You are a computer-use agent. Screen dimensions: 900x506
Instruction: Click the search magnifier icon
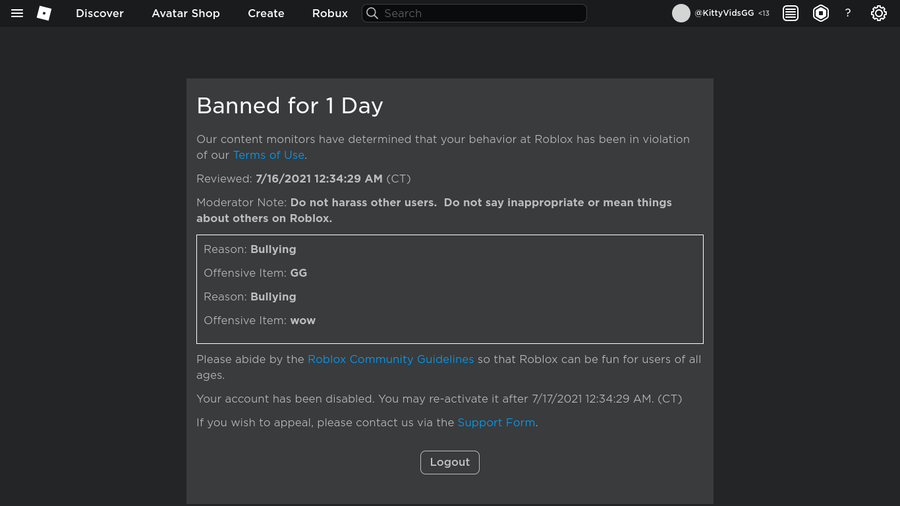pyautogui.click(x=372, y=13)
